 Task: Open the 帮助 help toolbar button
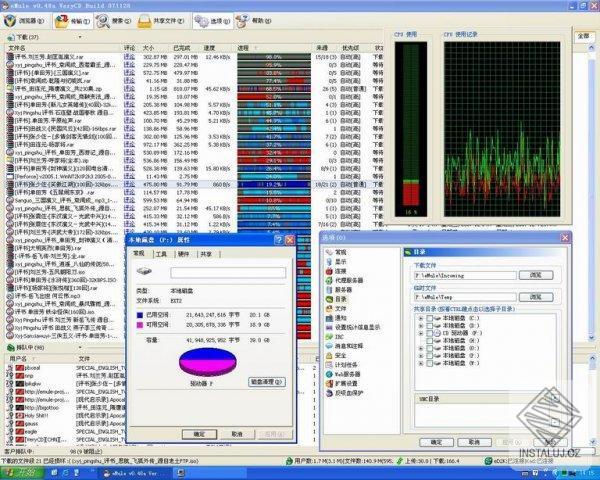[x=254, y=21]
